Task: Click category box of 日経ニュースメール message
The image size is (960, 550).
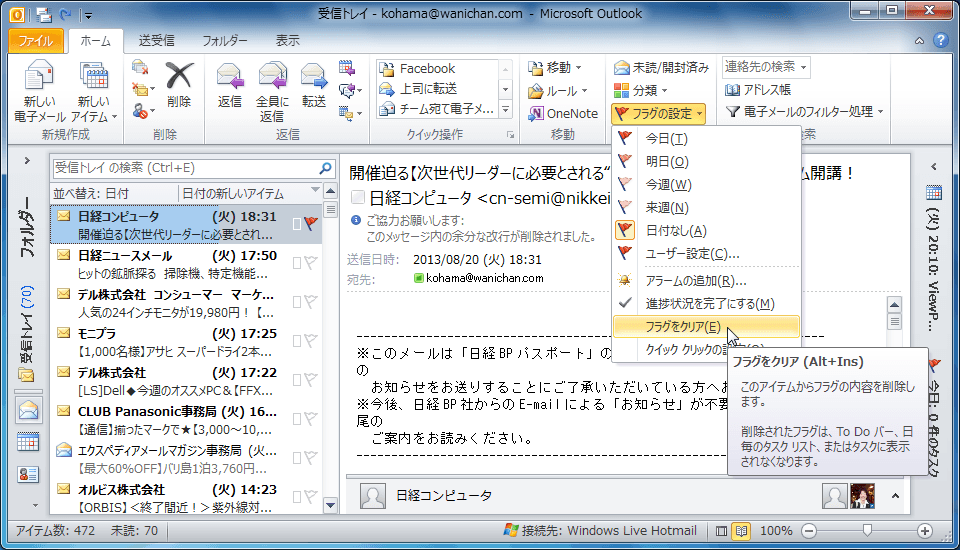Action: pos(297,263)
